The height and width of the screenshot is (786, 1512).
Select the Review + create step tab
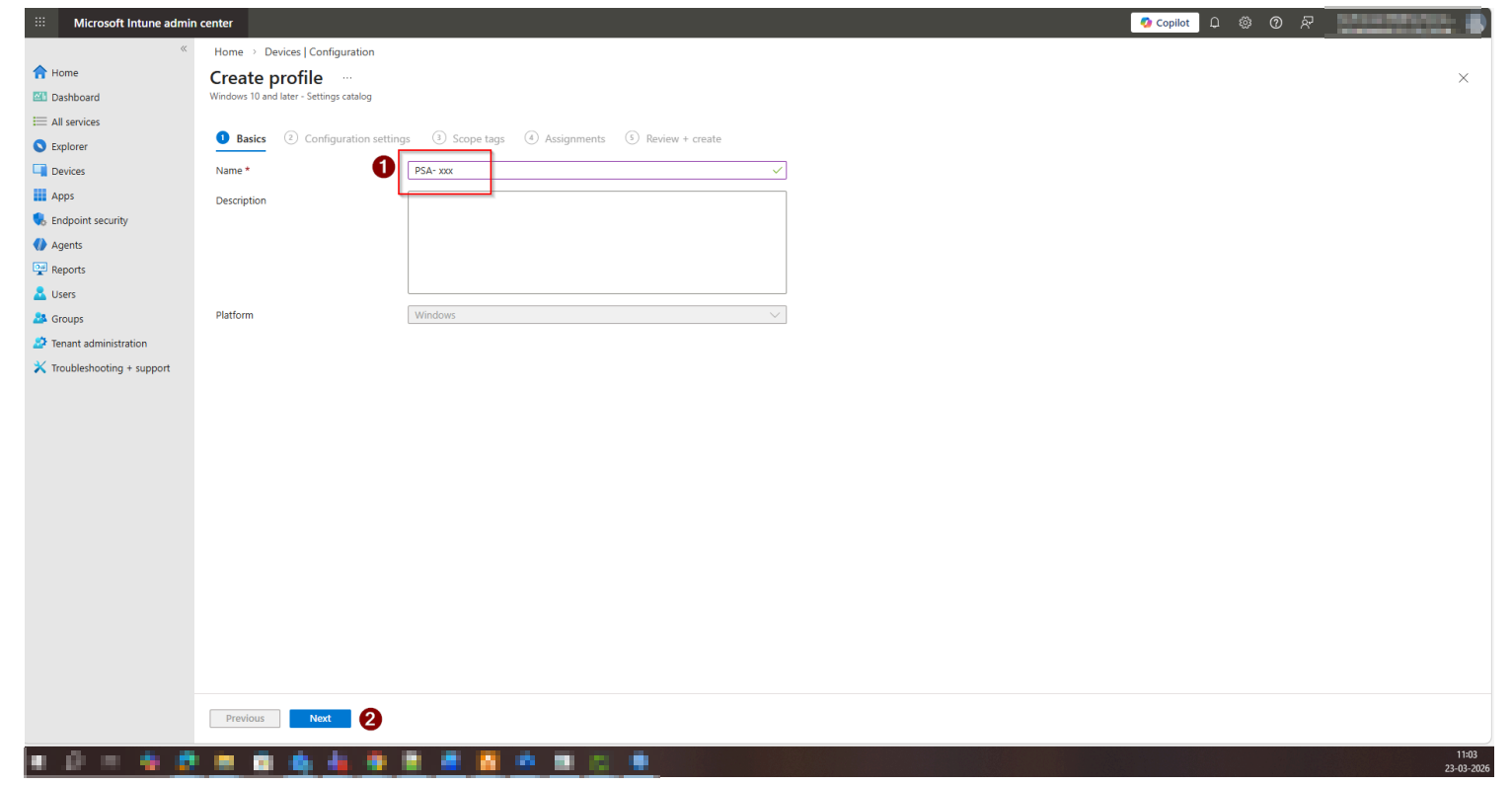tap(673, 139)
